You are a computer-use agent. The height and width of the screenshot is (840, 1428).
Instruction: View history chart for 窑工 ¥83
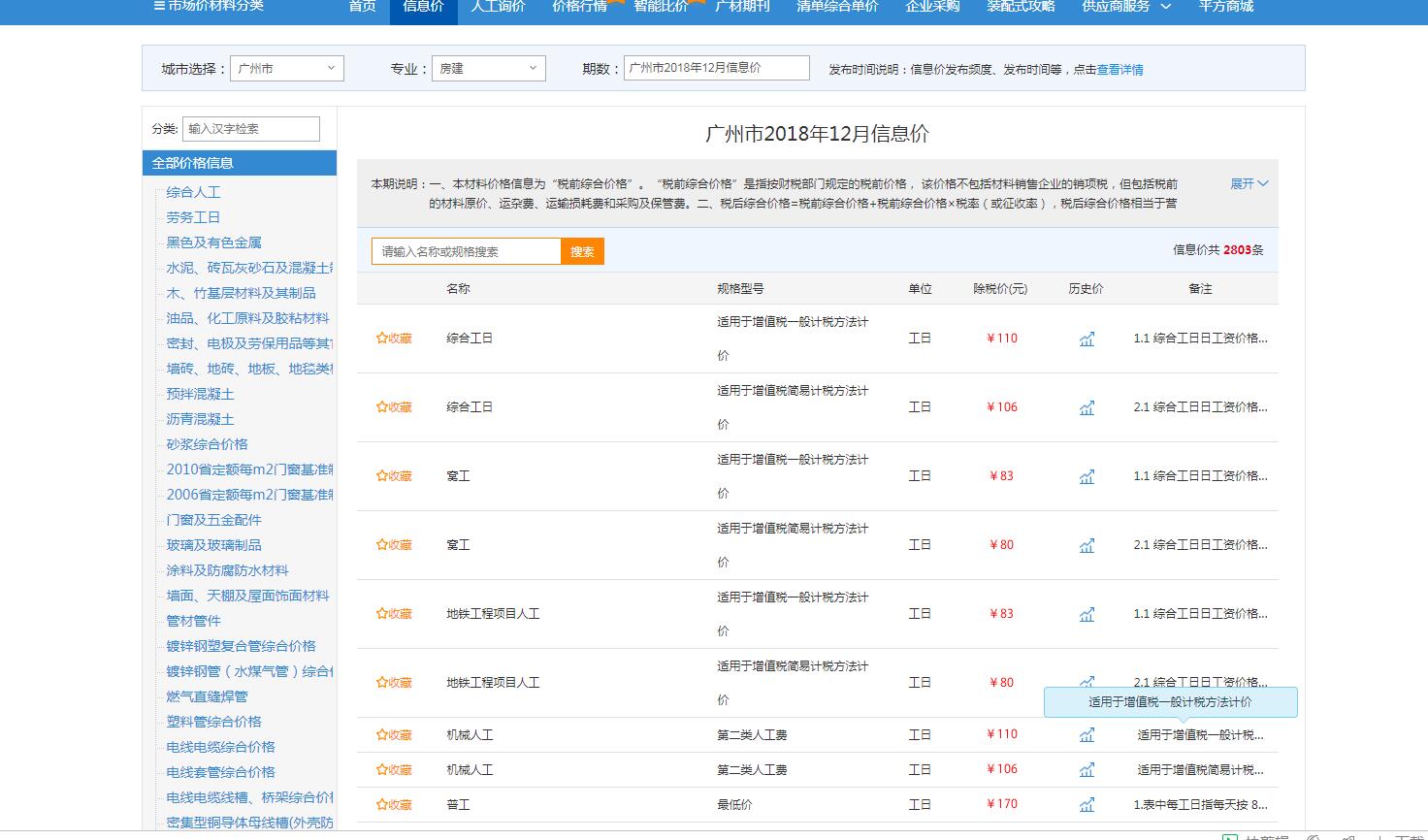coord(1087,477)
